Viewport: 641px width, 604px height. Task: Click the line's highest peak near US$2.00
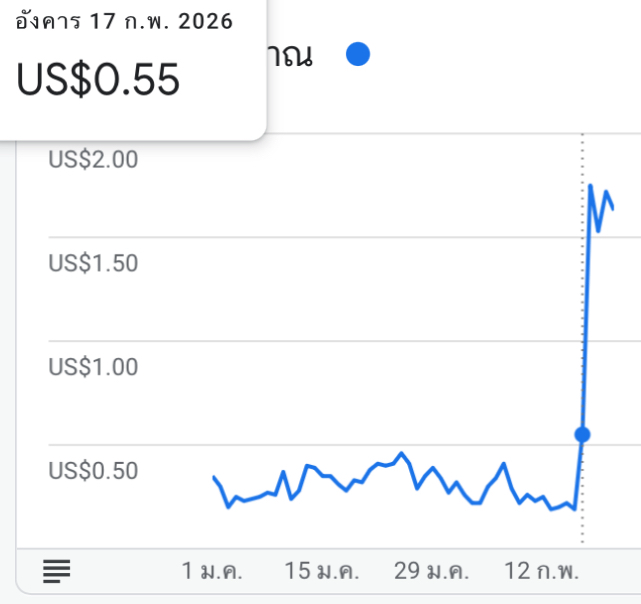coord(590,186)
